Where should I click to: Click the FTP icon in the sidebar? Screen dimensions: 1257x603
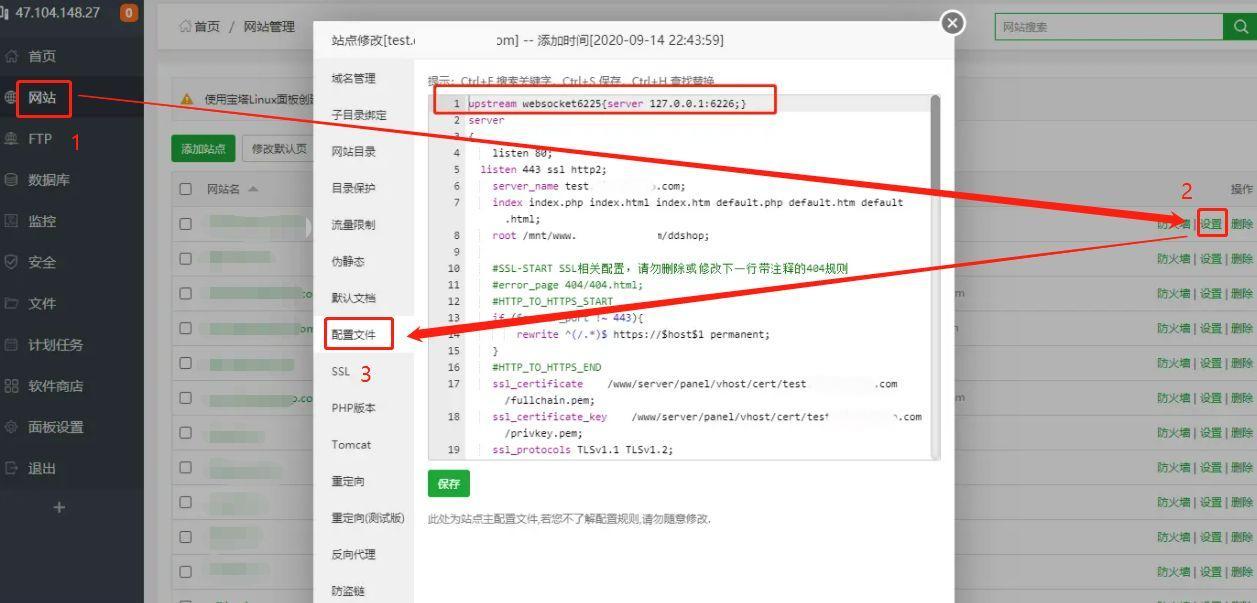pos(12,139)
